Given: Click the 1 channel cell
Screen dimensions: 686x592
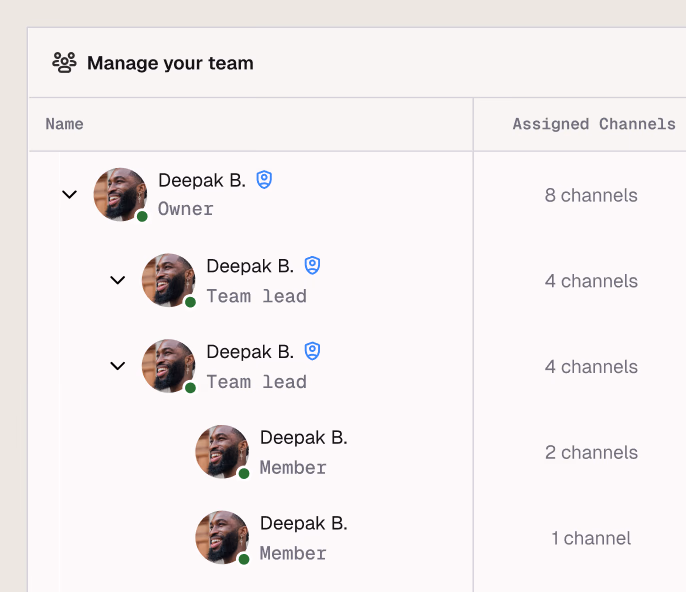Looking at the screenshot, I should pyautogui.click(x=591, y=539).
